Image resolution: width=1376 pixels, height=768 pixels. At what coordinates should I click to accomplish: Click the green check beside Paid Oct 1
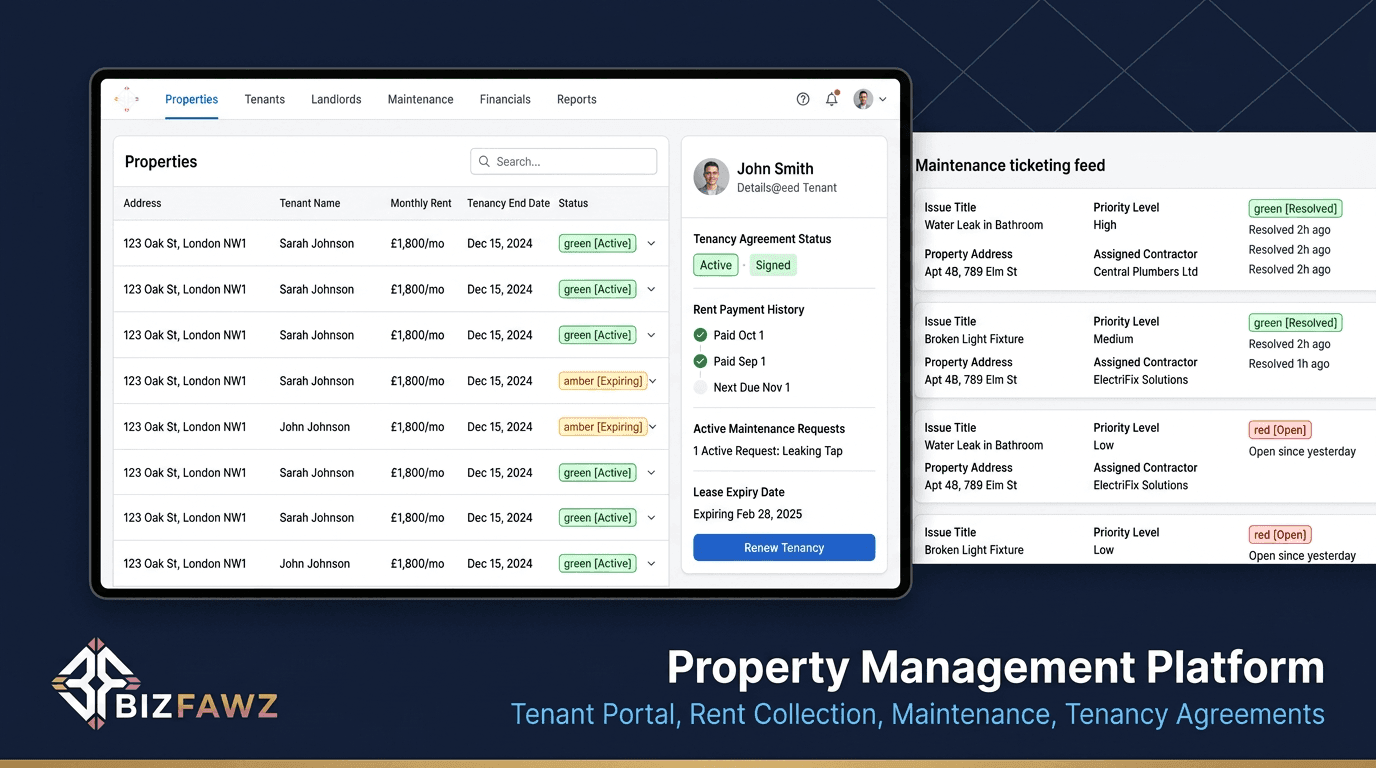coord(700,335)
